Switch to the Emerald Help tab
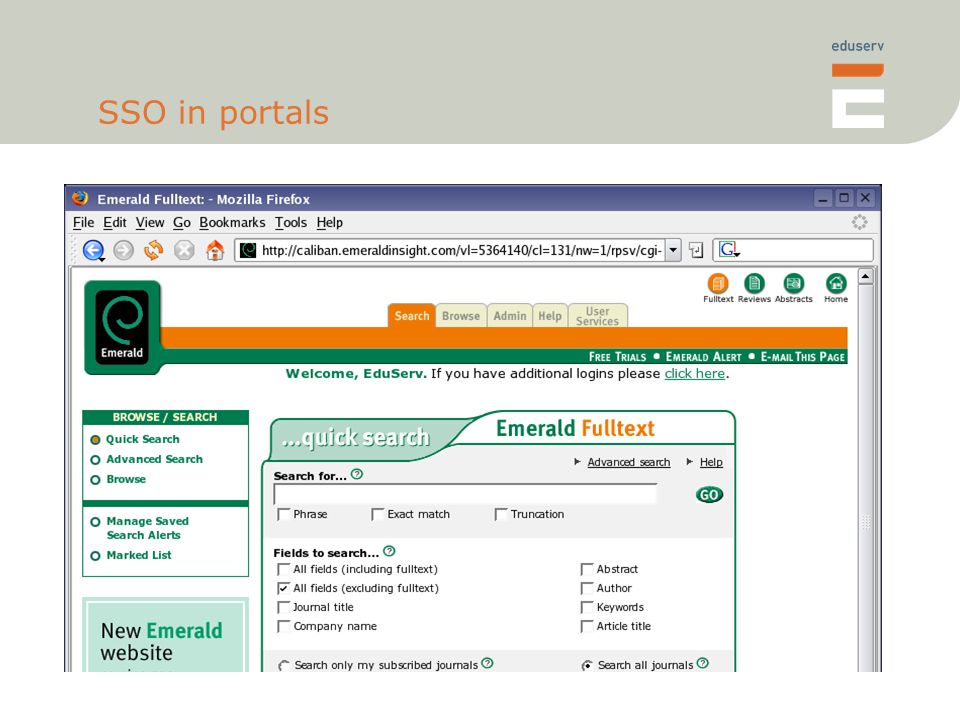The image size is (960, 720). click(550, 316)
